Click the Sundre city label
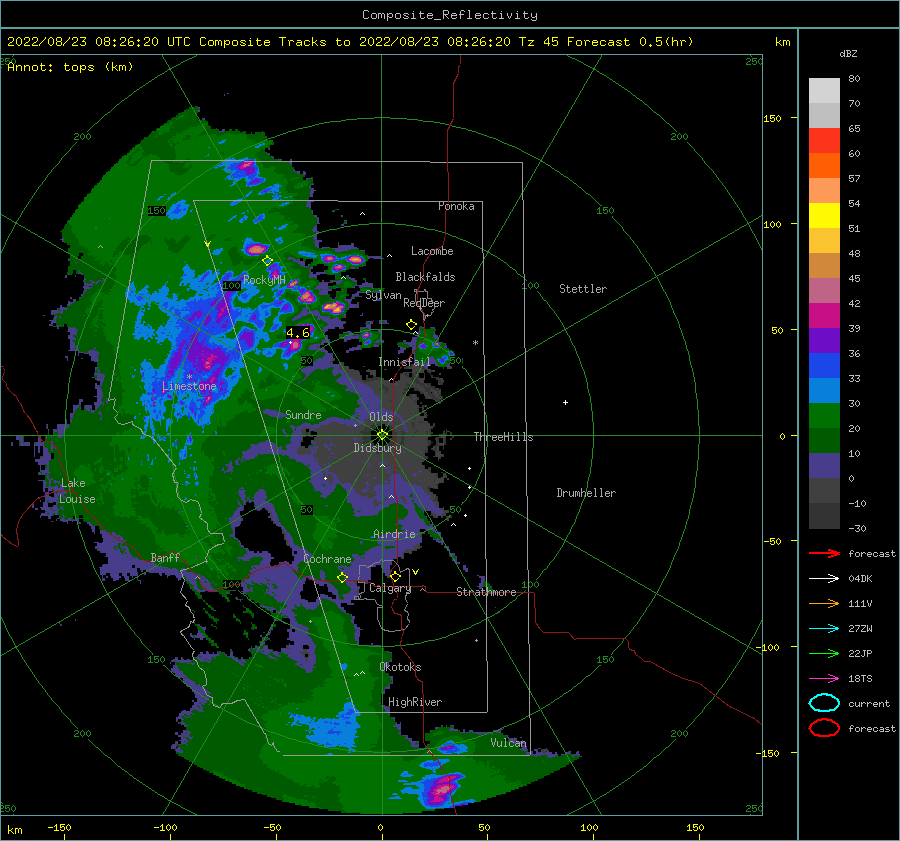900x841 pixels. [303, 414]
